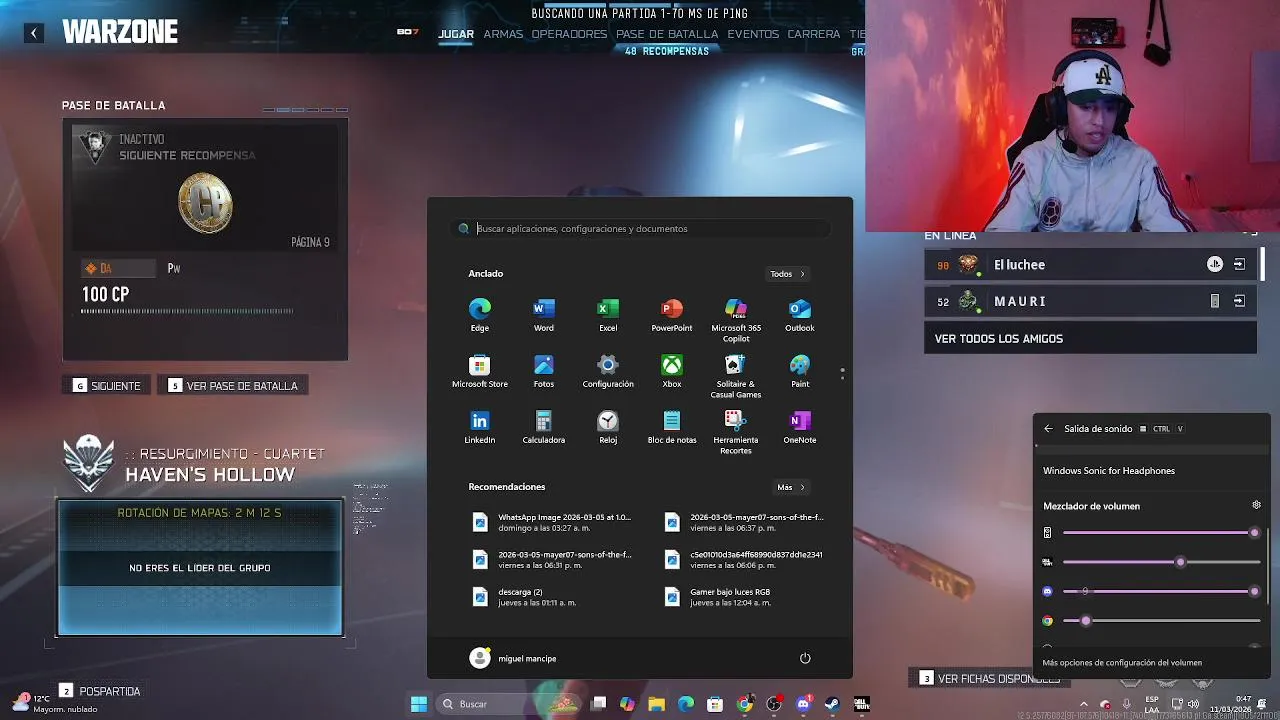Viewport: 1280px width, 720px height.
Task: Open Discord from the taskbar
Action: tap(803, 704)
